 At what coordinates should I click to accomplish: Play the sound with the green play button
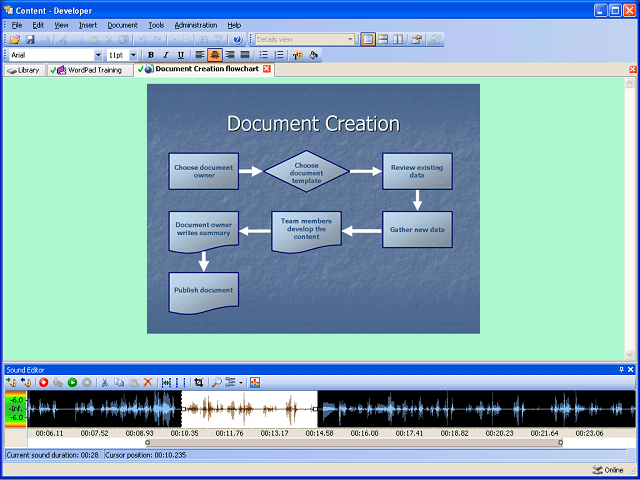[72, 382]
